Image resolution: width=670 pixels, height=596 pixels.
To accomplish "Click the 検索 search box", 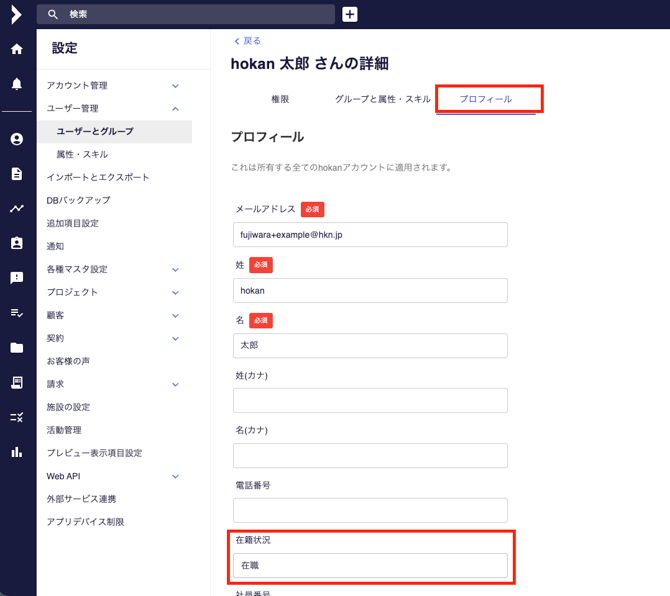I will 190,15.
